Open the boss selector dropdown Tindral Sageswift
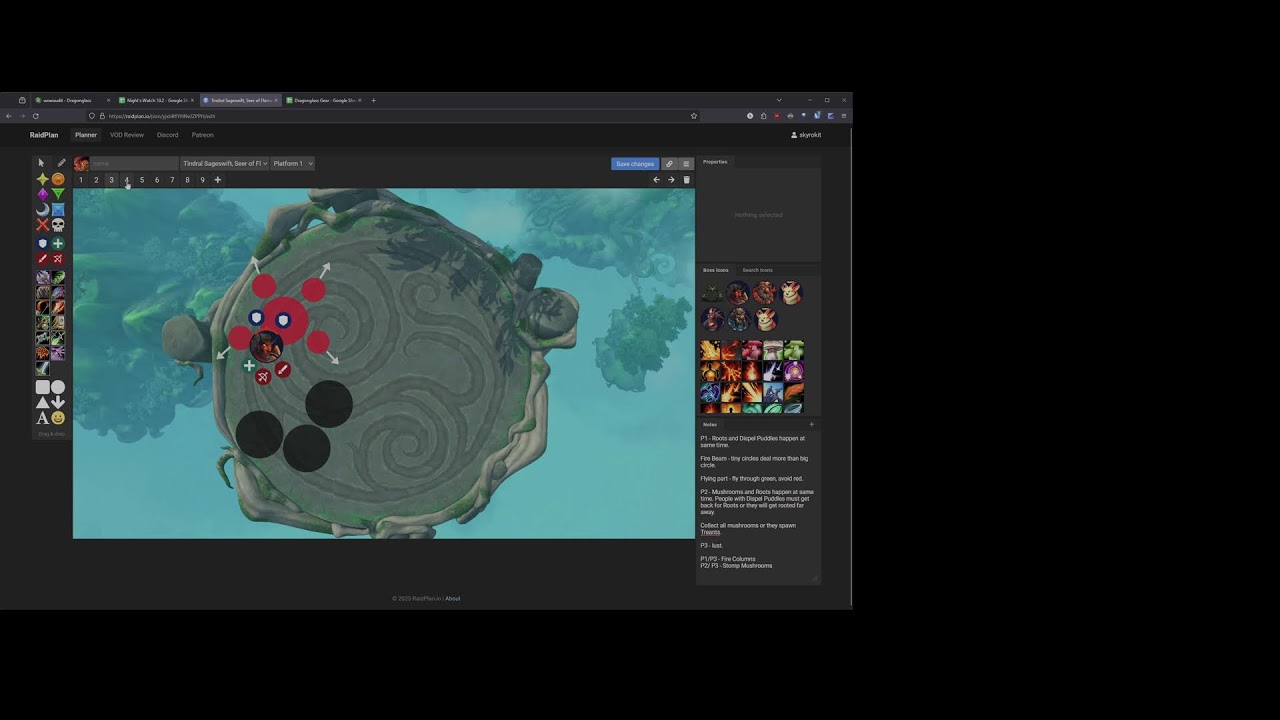 [x=225, y=164]
